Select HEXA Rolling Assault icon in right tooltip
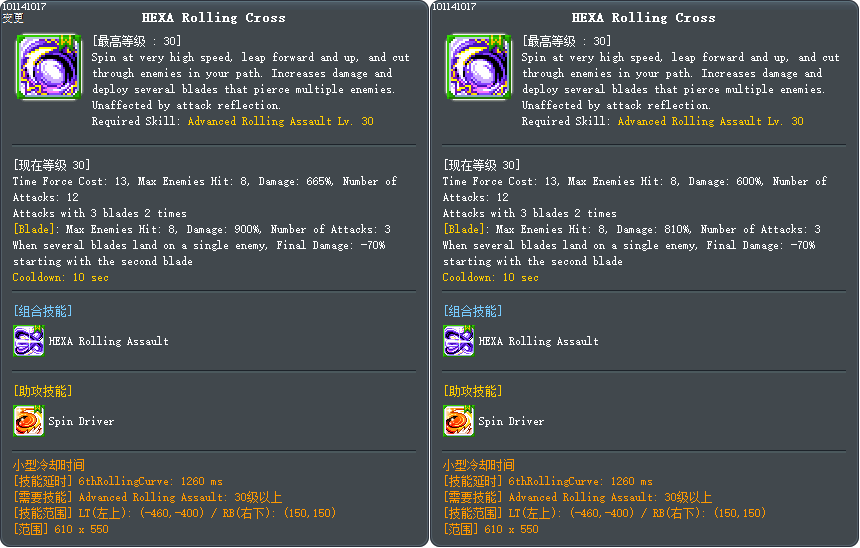Image resolution: width=860 pixels, height=548 pixels. 458,341
